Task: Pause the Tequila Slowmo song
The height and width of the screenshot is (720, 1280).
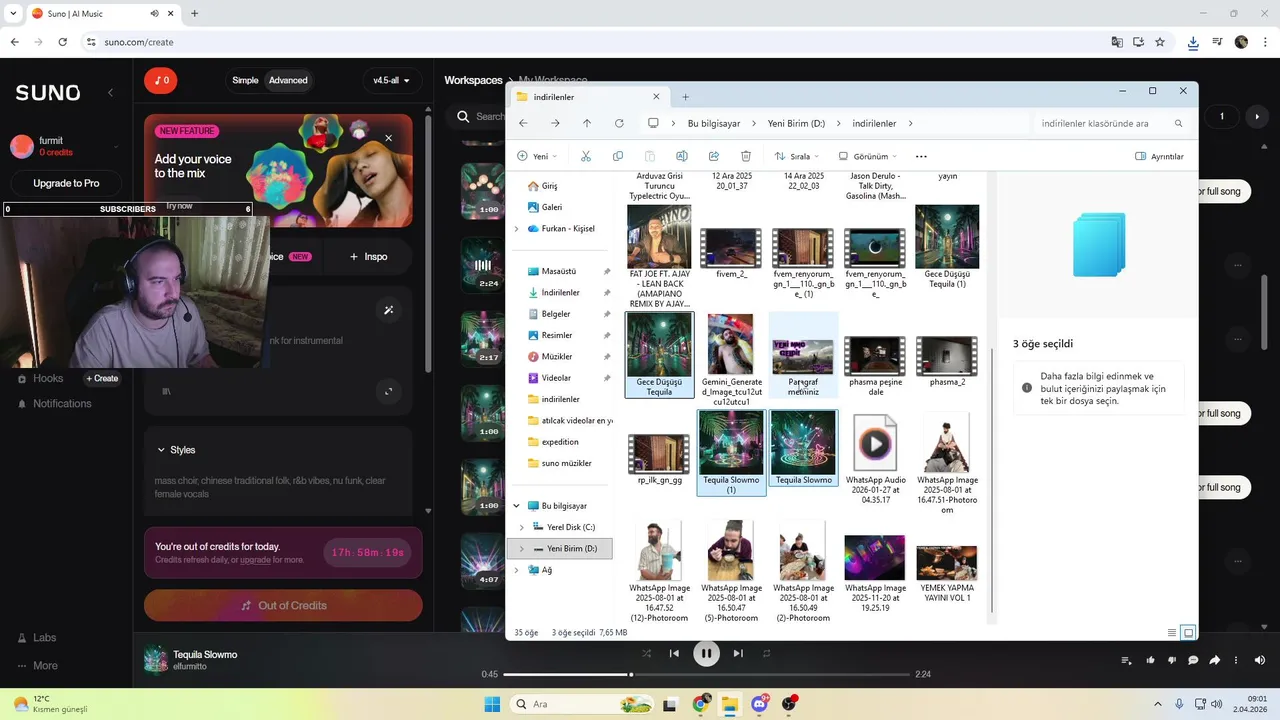Action: click(x=706, y=653)
